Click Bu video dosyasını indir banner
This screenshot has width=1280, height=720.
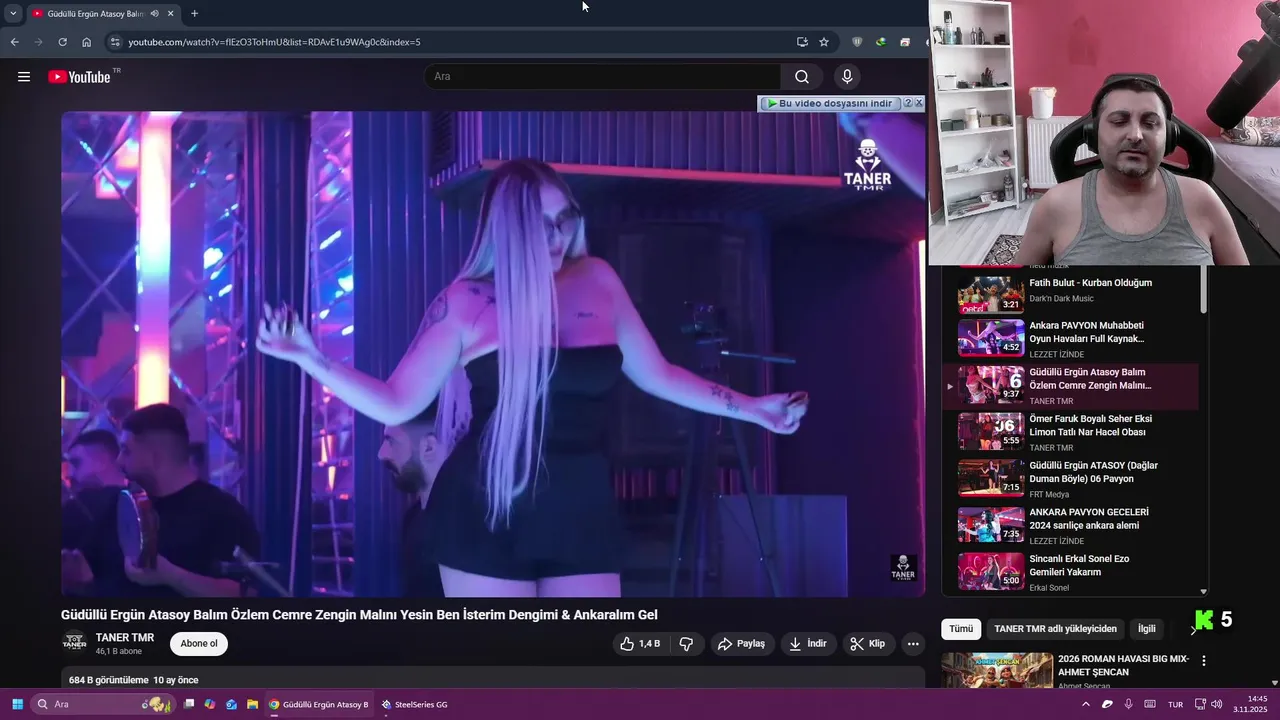(x=829, y=103)
